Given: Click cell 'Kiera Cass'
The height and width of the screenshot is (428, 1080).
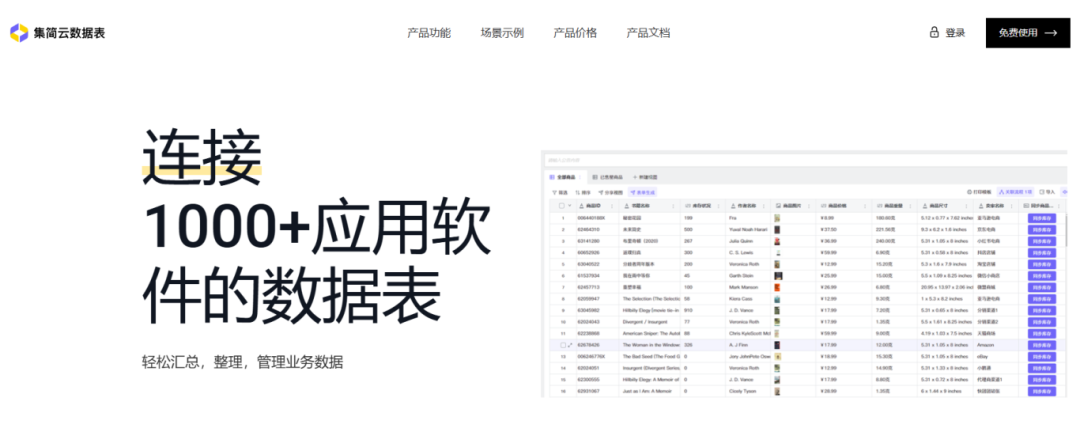Looking at the screenshot, I should (x=747, y=299).
